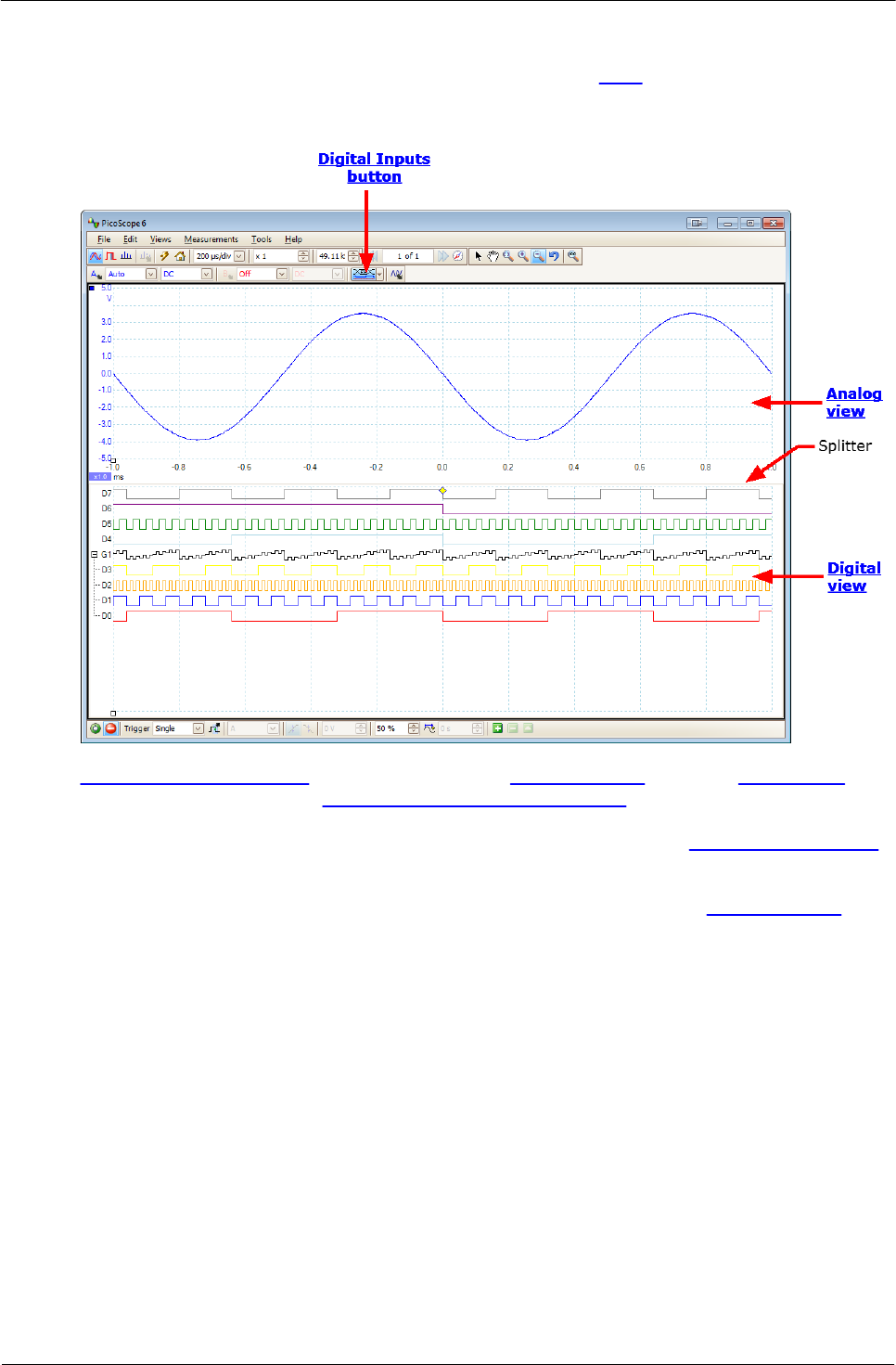Click the yellow trigger marker diamond
896x1365 pixels.
coord(442,490)
